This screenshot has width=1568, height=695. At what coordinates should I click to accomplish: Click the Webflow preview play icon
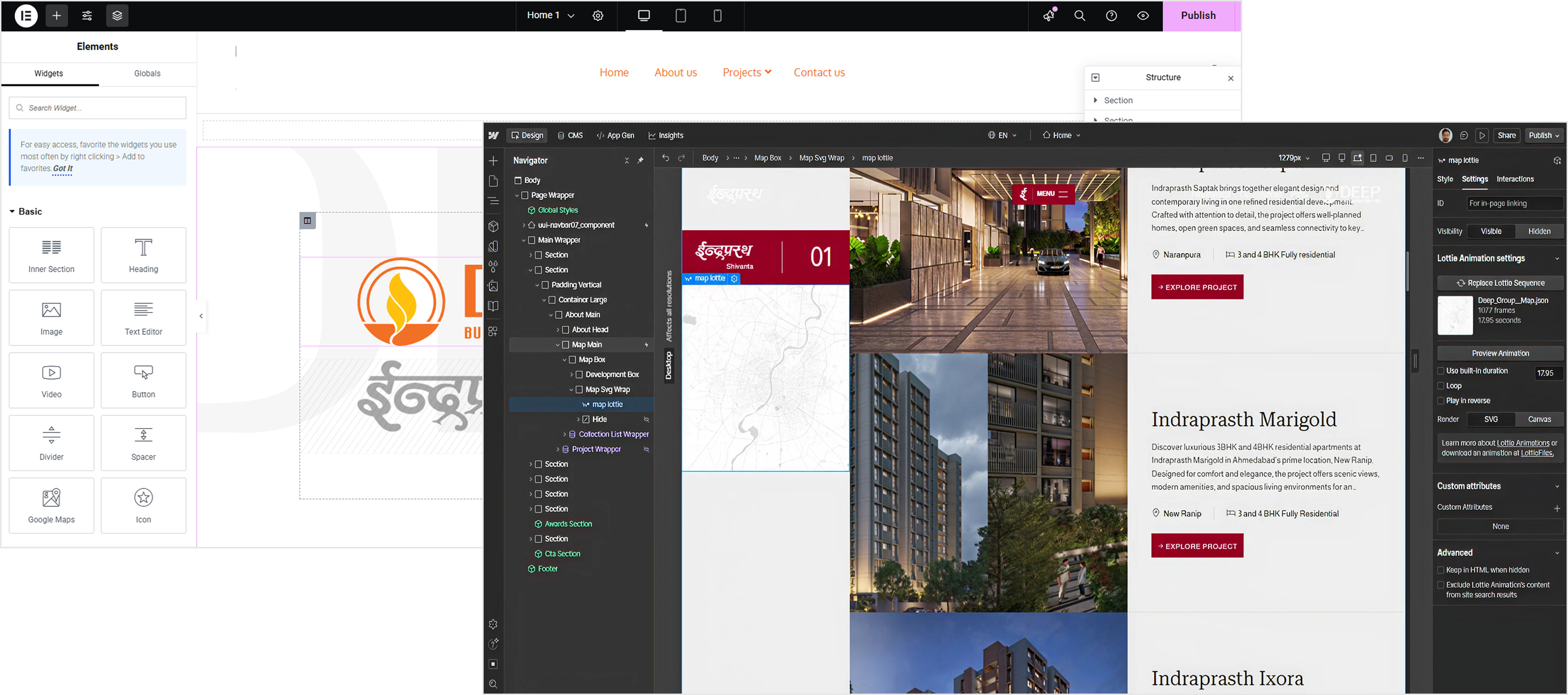1482,136
